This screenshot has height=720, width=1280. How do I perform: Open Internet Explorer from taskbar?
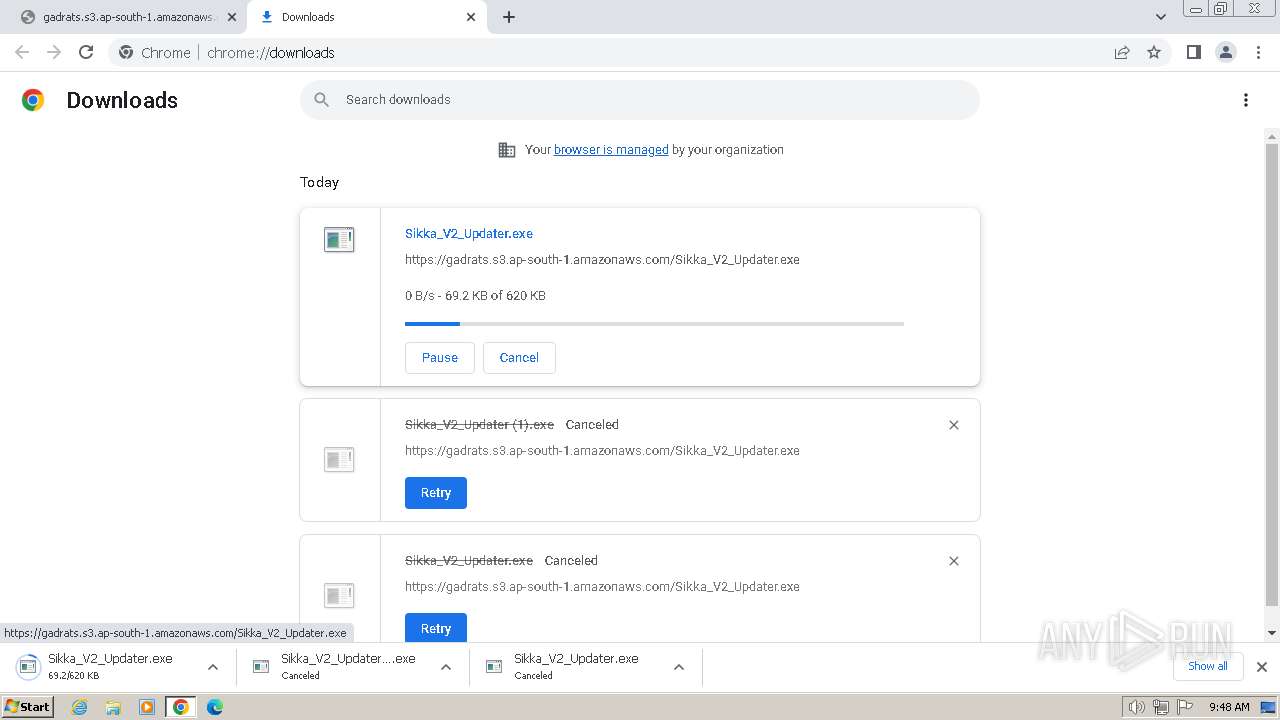coord(80,707)
